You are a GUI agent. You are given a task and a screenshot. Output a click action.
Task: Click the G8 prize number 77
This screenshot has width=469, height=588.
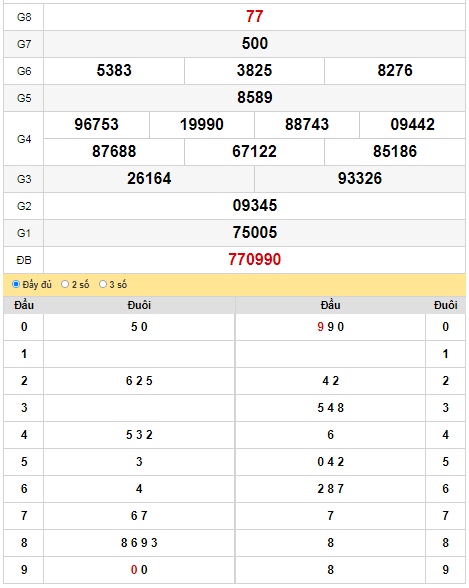(x=255, y=16)
